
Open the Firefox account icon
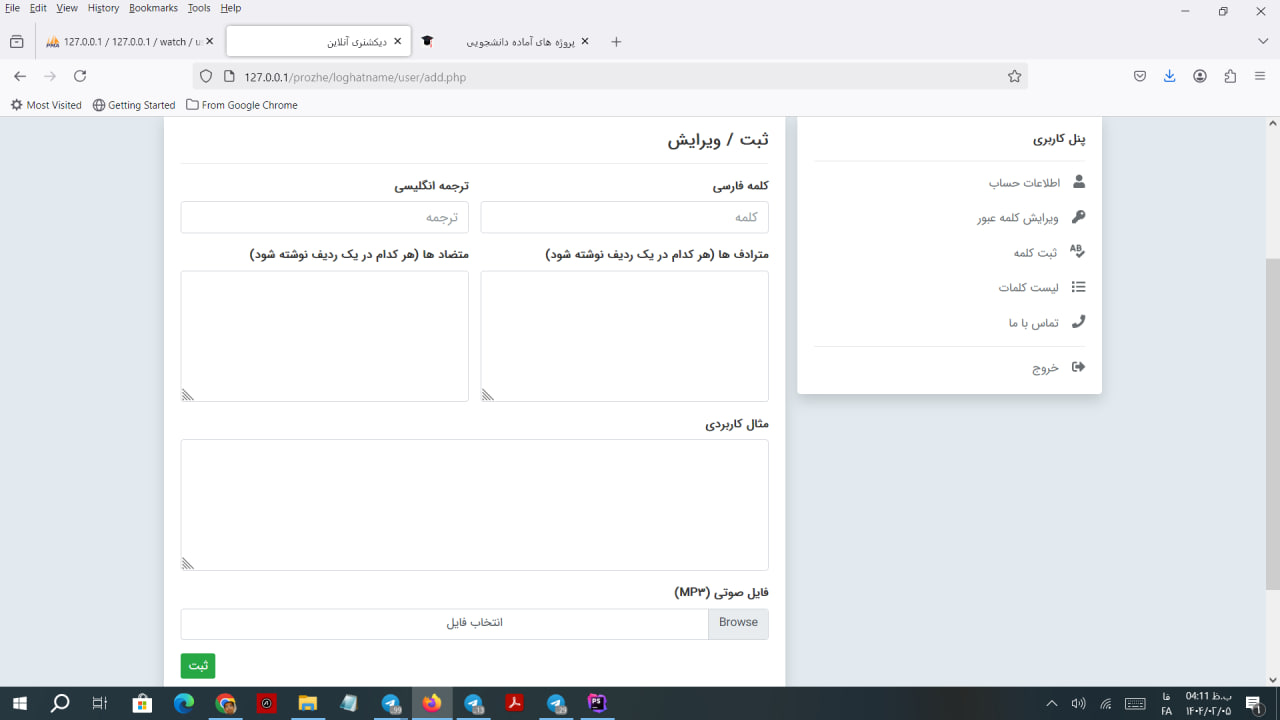click(x=1200, y=76)
